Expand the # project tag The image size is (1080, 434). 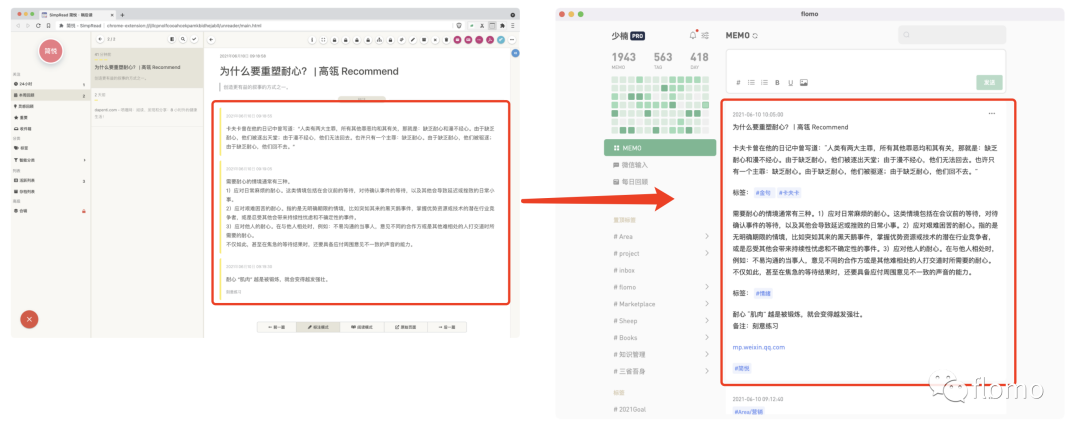pyautogui.click(x=707, y=254)
